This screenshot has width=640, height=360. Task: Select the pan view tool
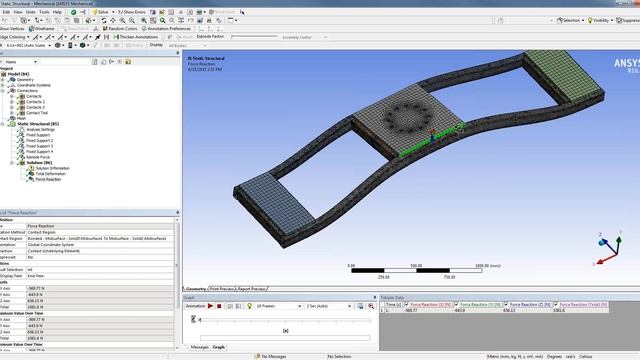(x=113, y=20)
